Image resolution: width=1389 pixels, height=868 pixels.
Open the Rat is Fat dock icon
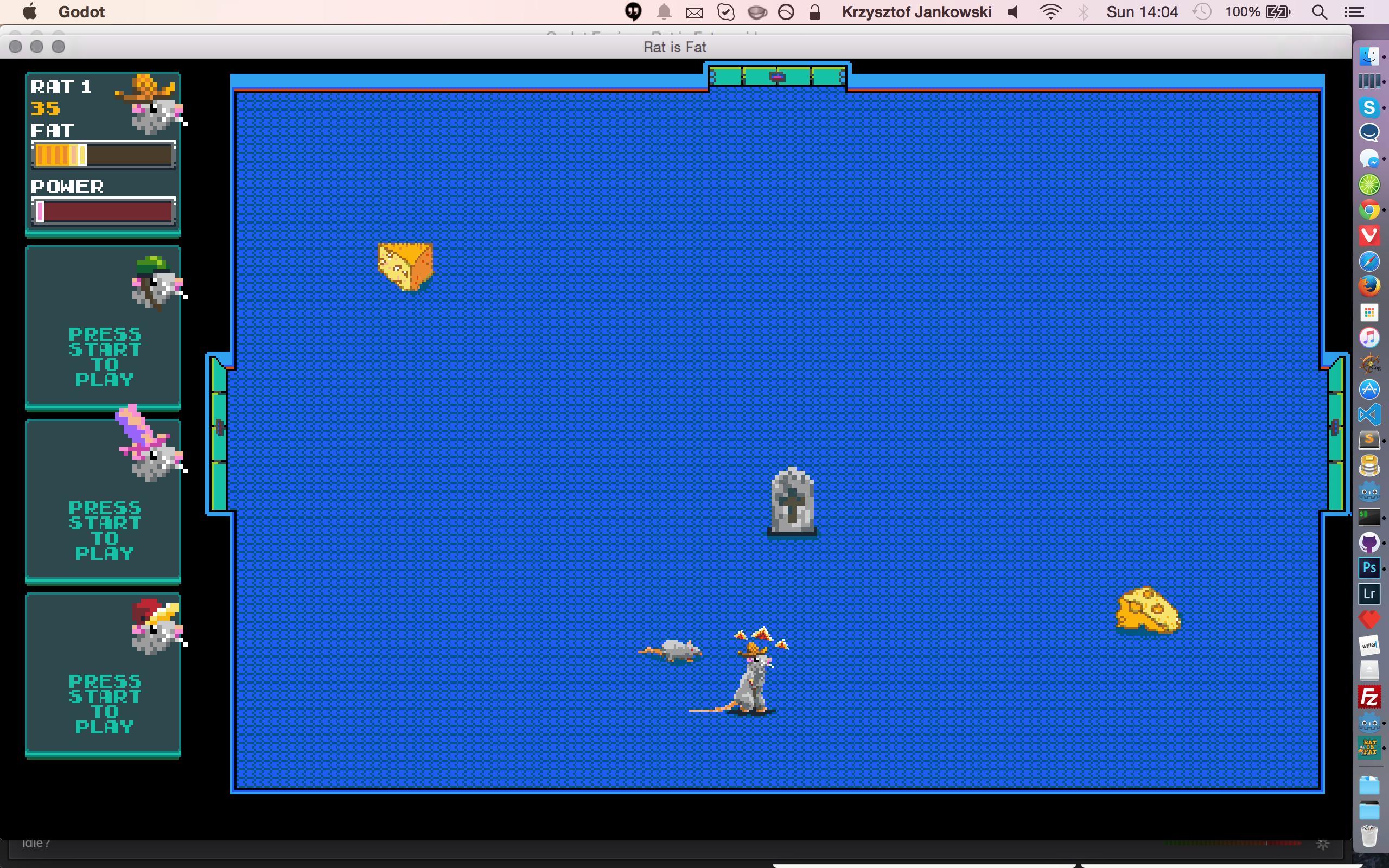1369,748
